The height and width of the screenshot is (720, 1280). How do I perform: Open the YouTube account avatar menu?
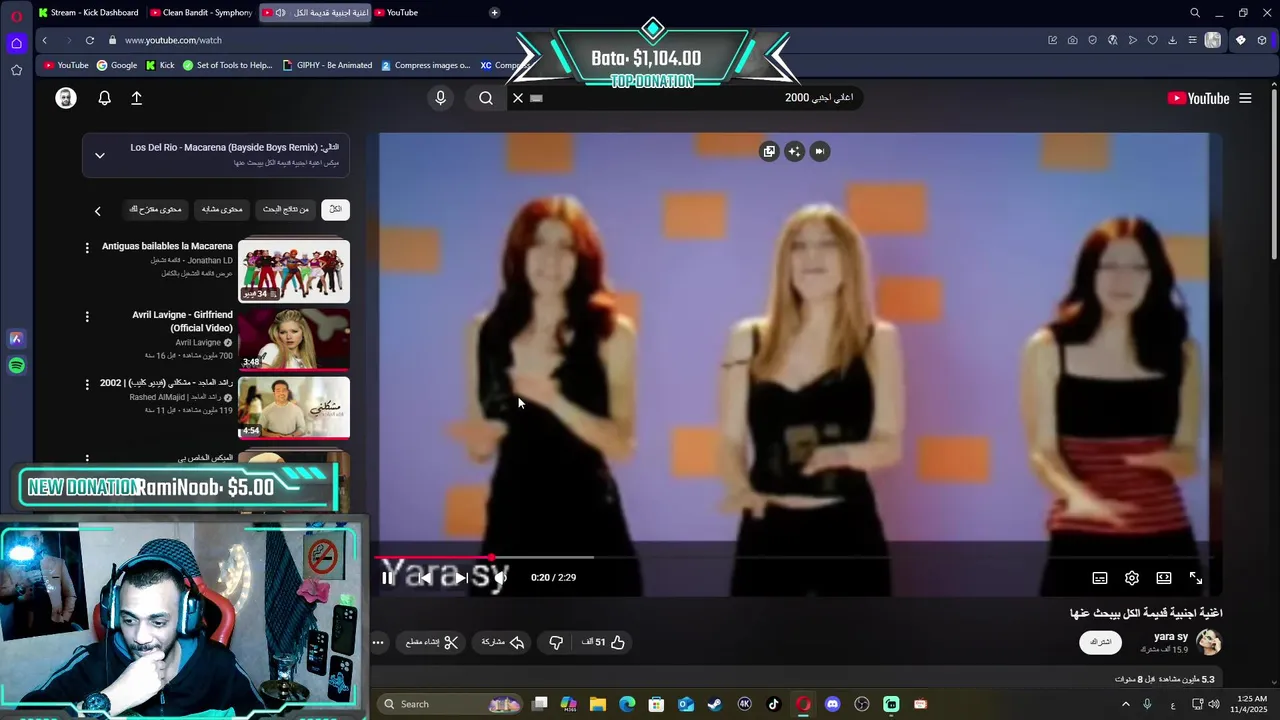[x=66, y=98]
